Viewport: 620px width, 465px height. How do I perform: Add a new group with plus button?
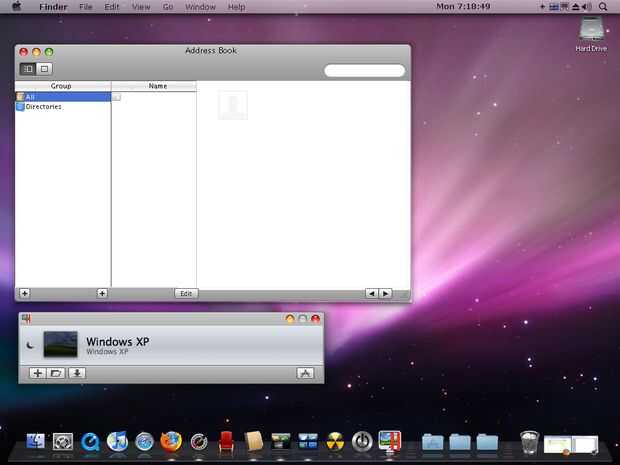(x=25, y=293)
